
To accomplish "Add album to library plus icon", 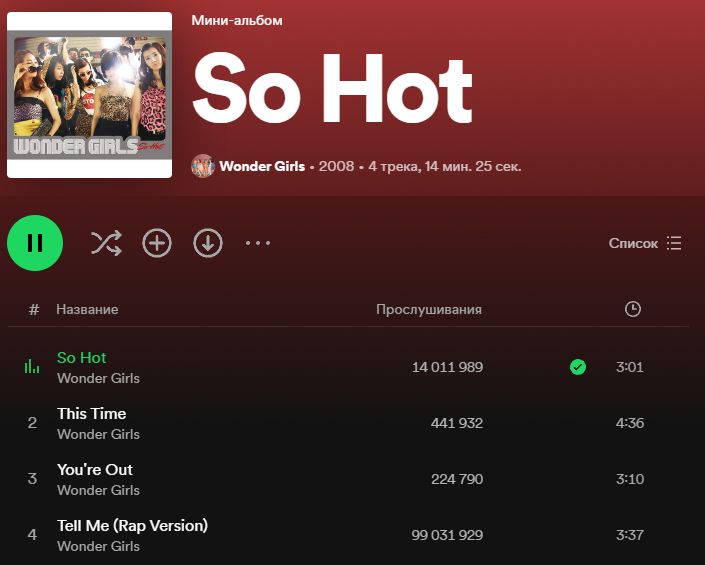I will coord(157,243).
